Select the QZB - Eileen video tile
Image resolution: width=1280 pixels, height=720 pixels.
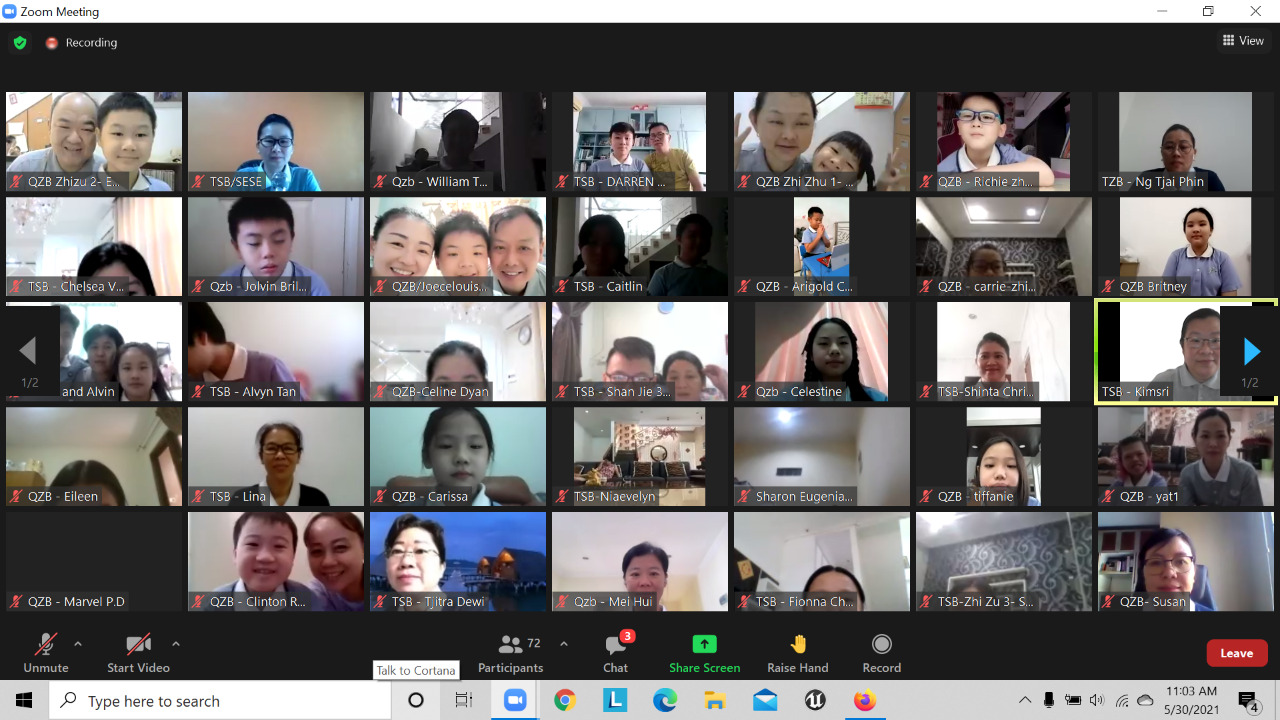[x=94, y=457]
